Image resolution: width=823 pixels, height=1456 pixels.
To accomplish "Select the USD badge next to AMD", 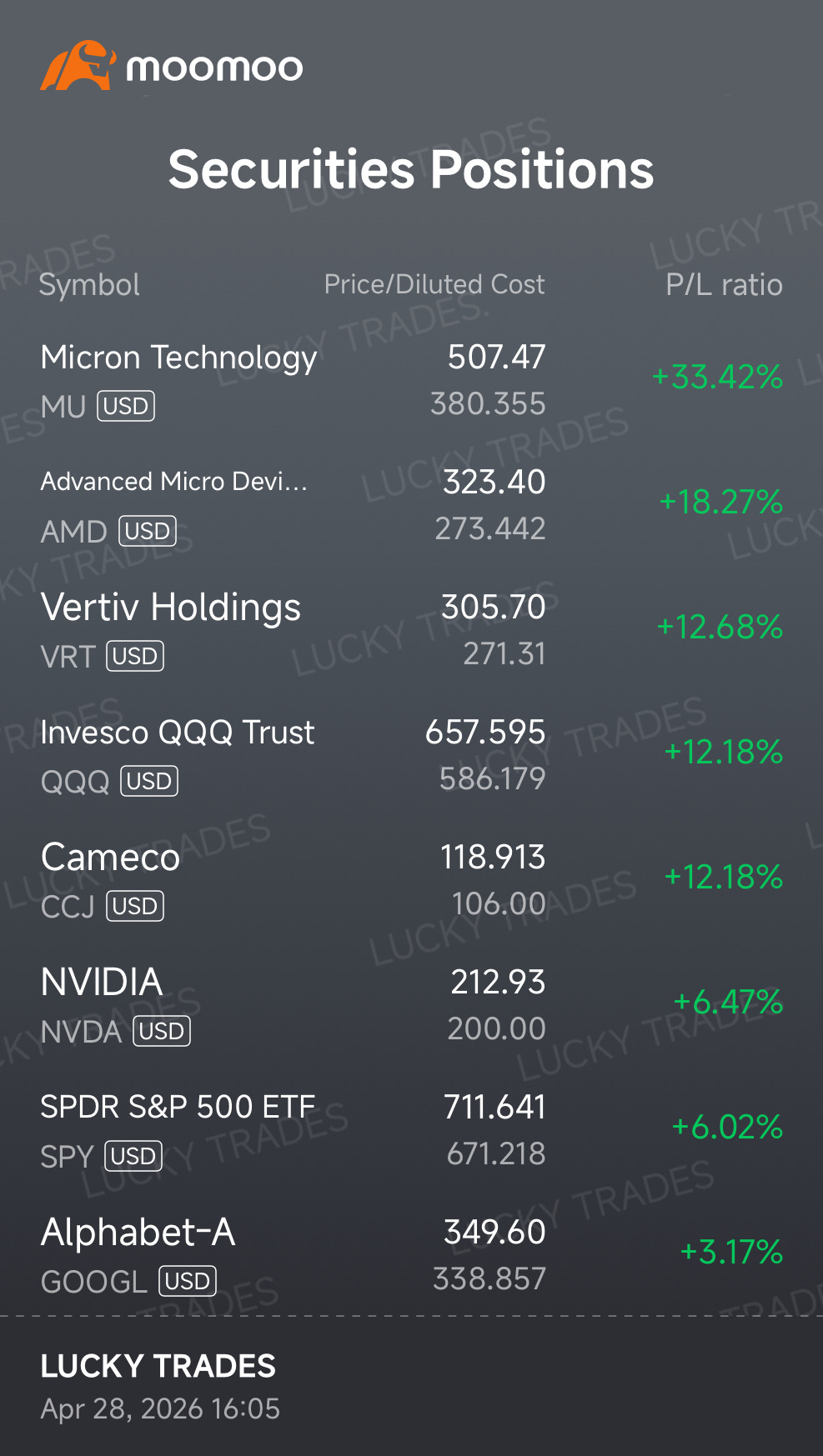I will tap(148, 531).
